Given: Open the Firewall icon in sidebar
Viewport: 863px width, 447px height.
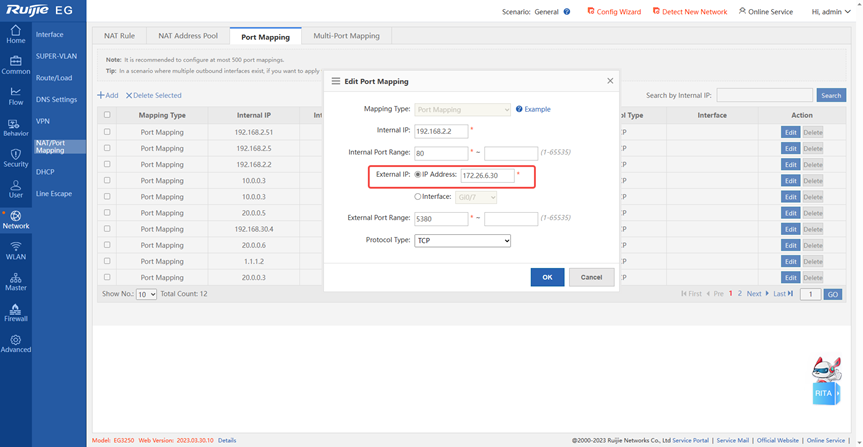Looking at the screenshot, I should pos(15,312).
